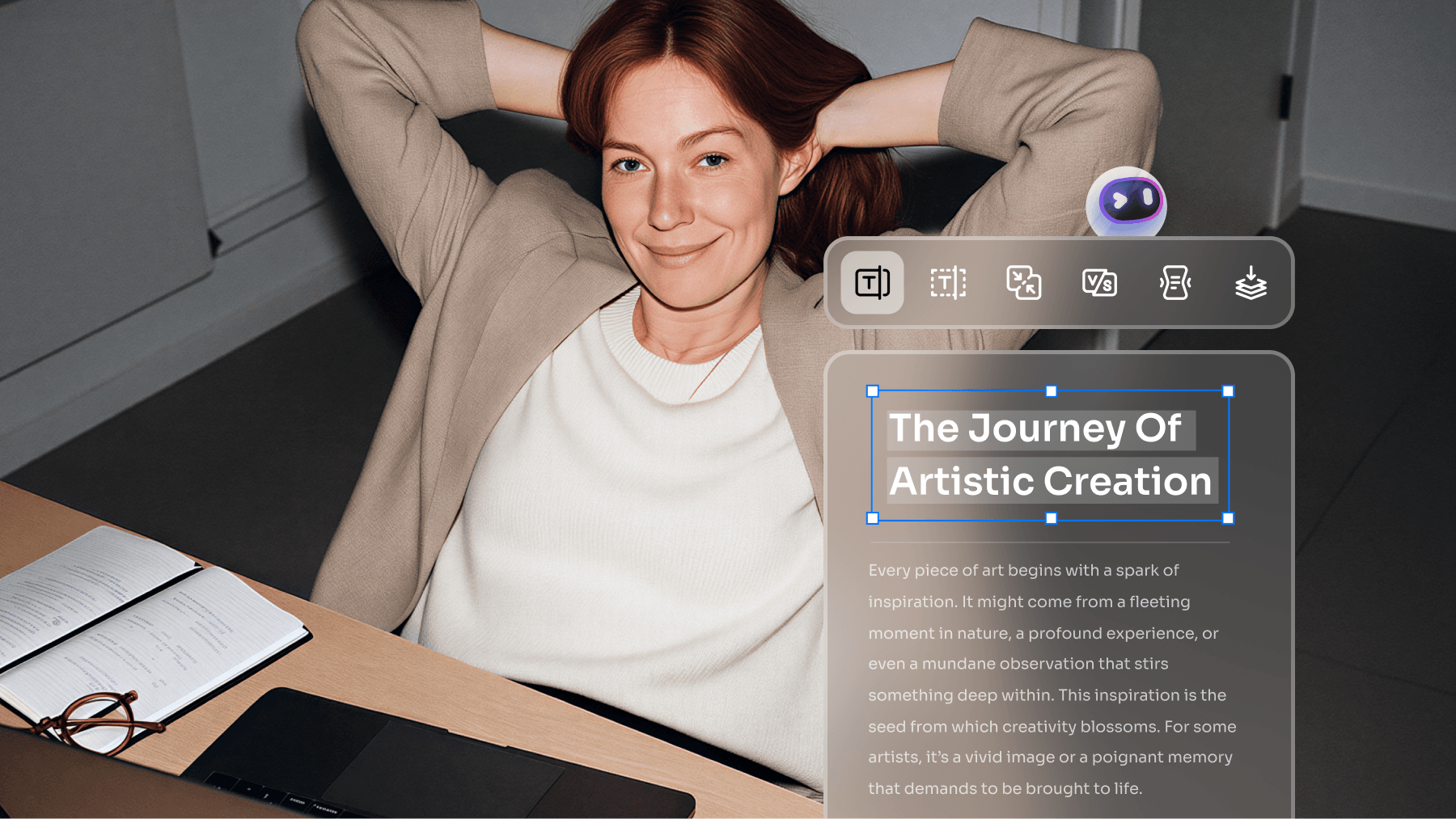This screenshot has height=819, width=1456.
Task: Click the "The Journey Of" heading line
Action: (1035, 428)
